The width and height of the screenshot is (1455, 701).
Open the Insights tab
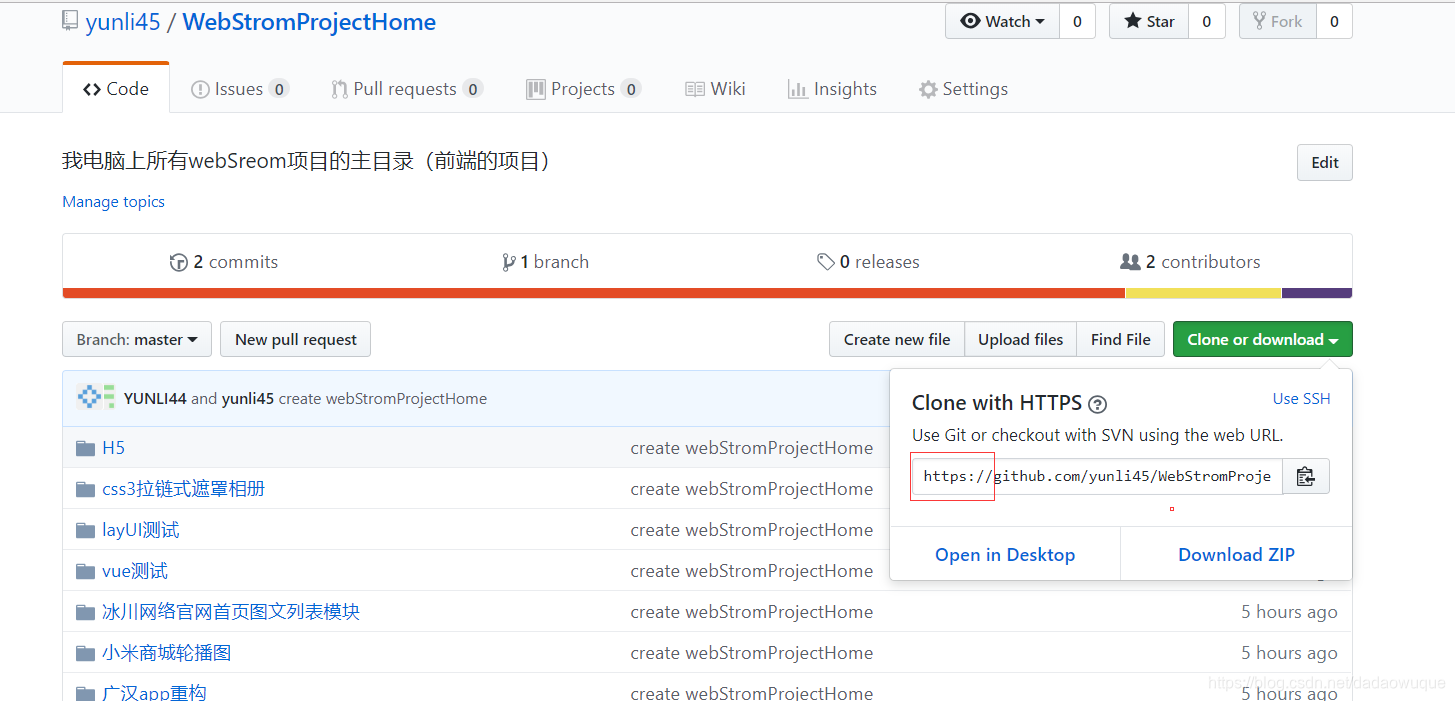(x=832, y=89)
